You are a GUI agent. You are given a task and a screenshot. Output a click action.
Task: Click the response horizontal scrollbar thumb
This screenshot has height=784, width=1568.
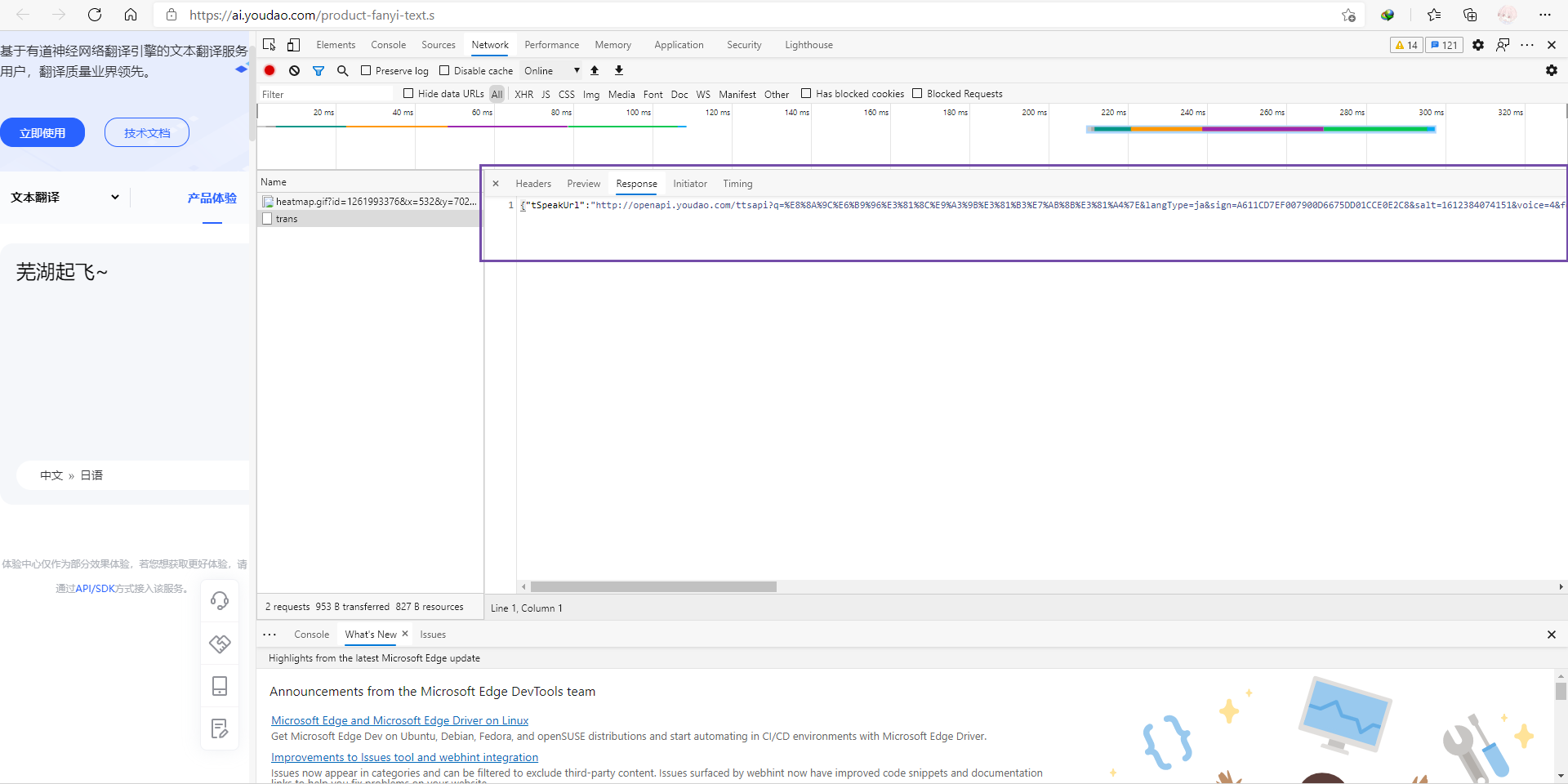coord(653,586)
